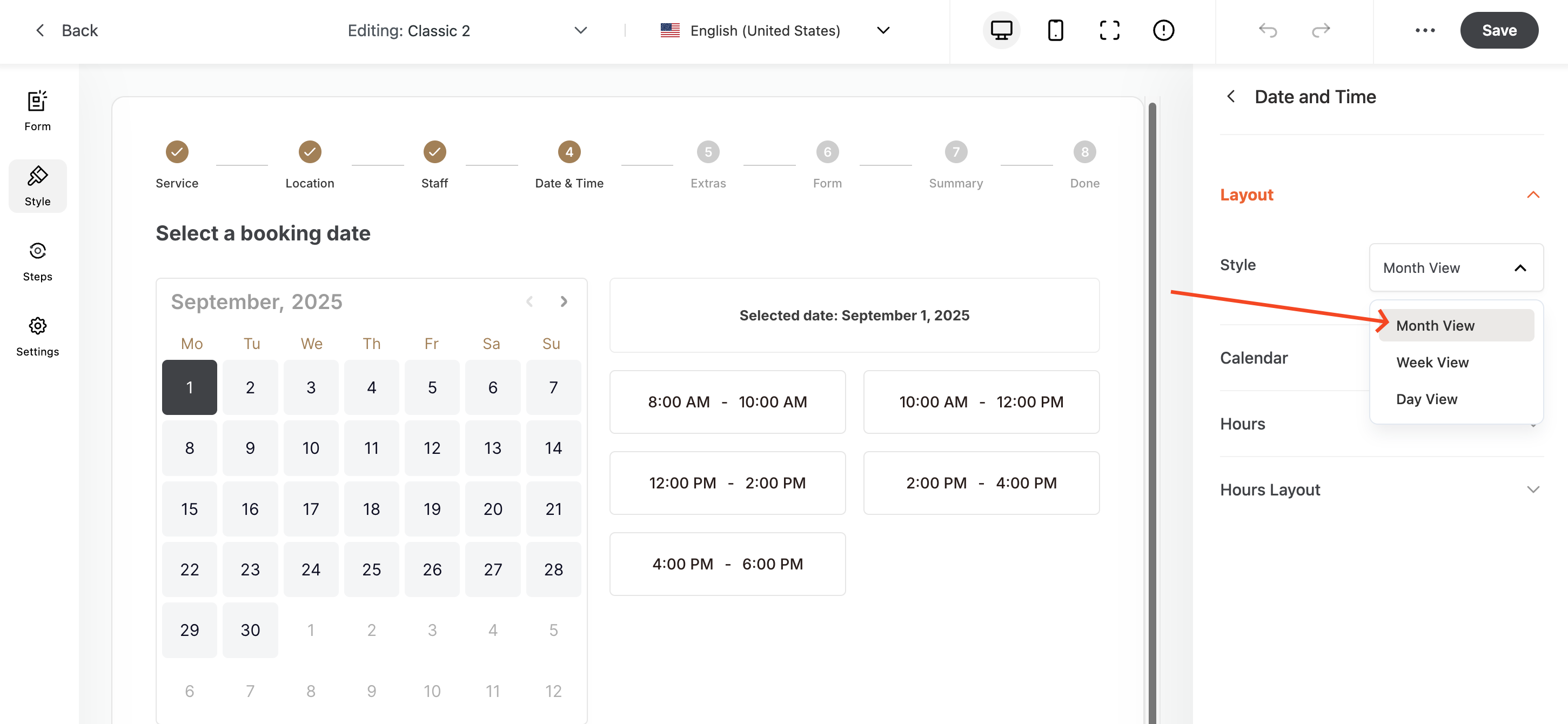Click the Form step 6 circle
Viewport: 1568px width, 724px height.
point(827,152)
